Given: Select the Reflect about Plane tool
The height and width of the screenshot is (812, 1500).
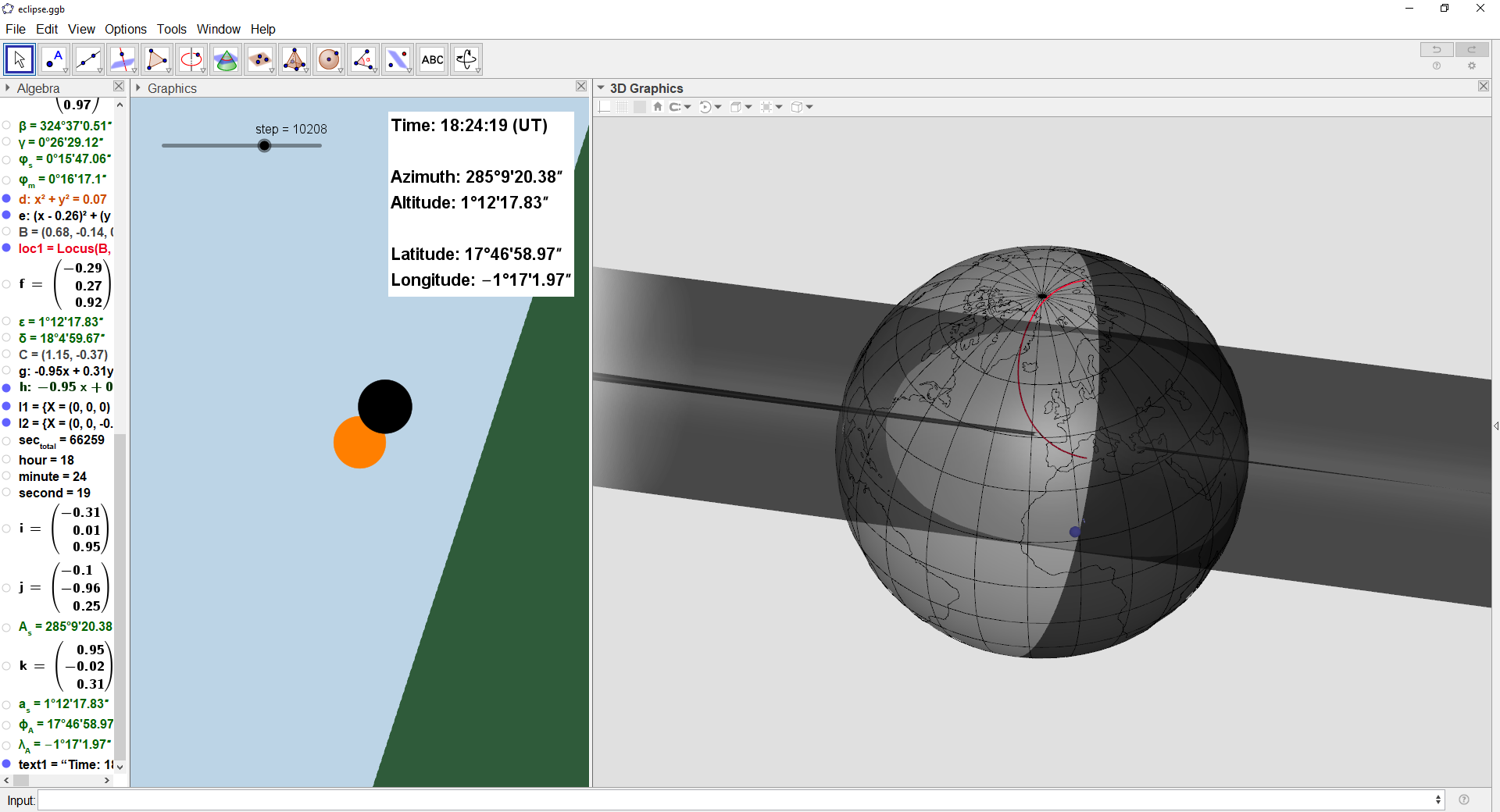Looking at the screenshot, I should pyautogui.click(x=398, y=59).
